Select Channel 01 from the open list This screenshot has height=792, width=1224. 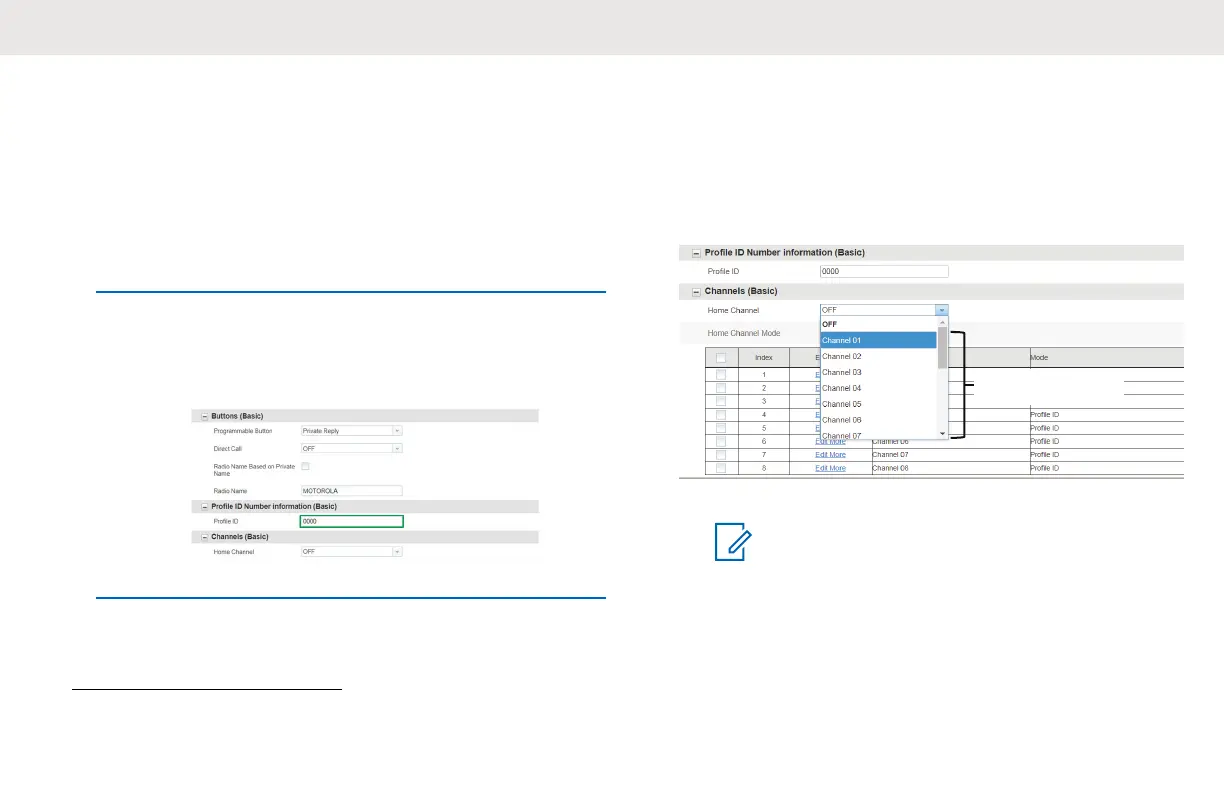[878, 340]
